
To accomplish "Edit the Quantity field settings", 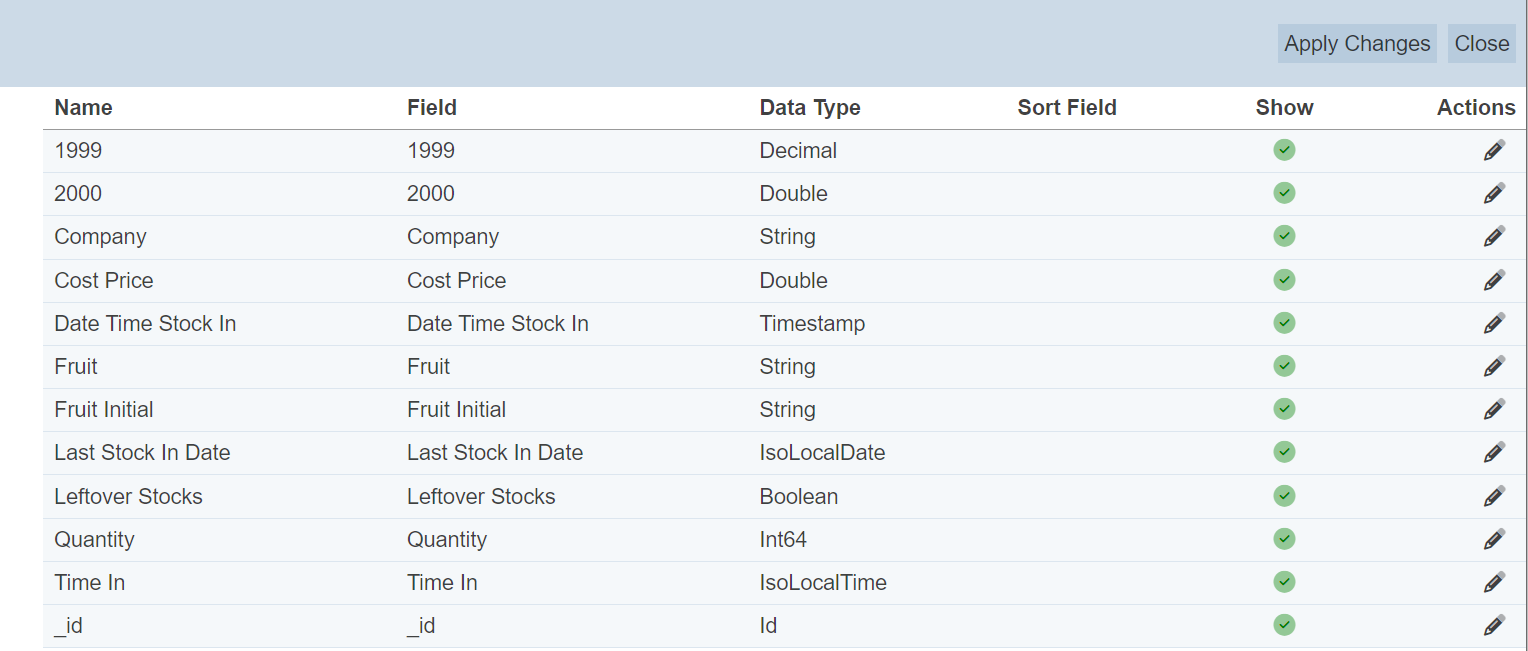I will (x=1494, y=540).
